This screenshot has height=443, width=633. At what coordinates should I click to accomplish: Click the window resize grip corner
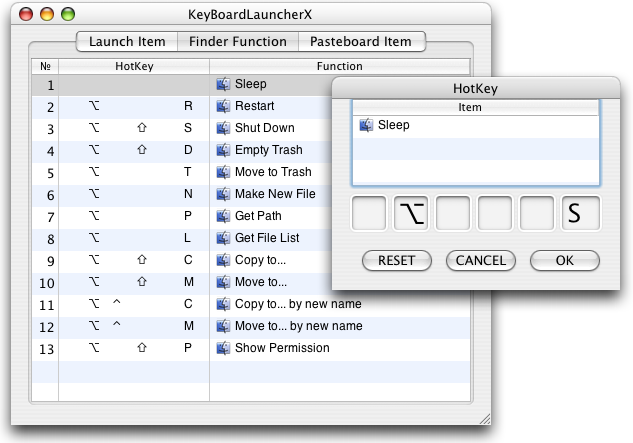click(x=485, y=419)
